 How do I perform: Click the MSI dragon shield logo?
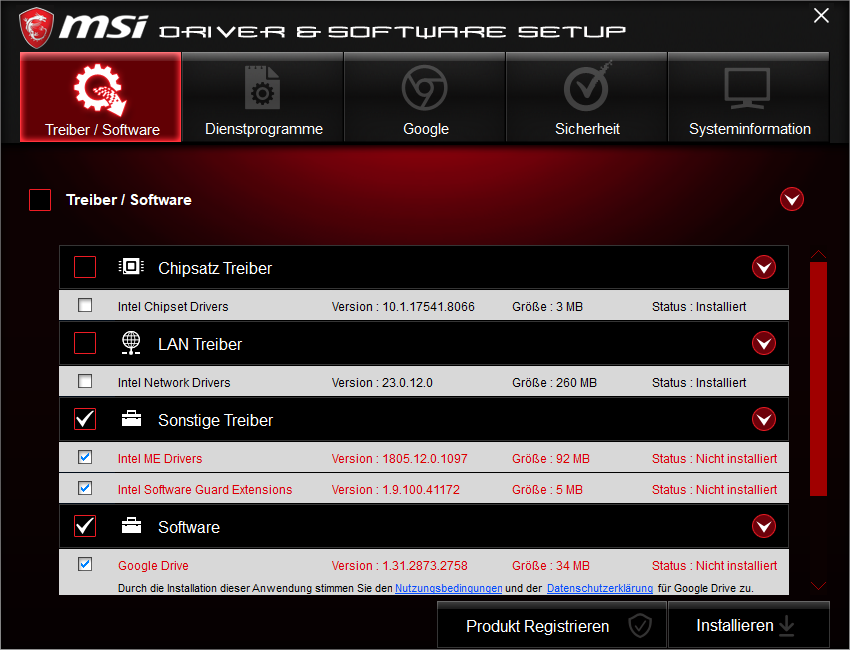tap(36, 28)
